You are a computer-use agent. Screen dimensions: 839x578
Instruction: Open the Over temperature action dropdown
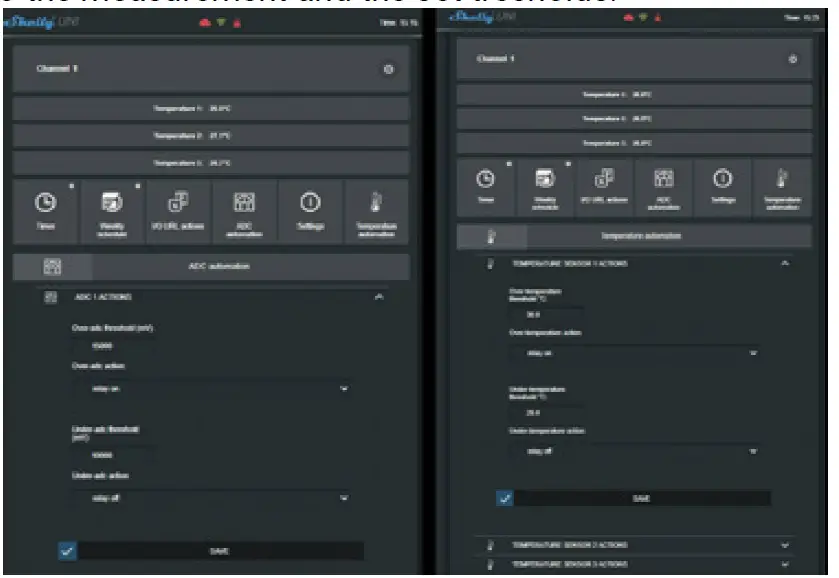(635, 353)
